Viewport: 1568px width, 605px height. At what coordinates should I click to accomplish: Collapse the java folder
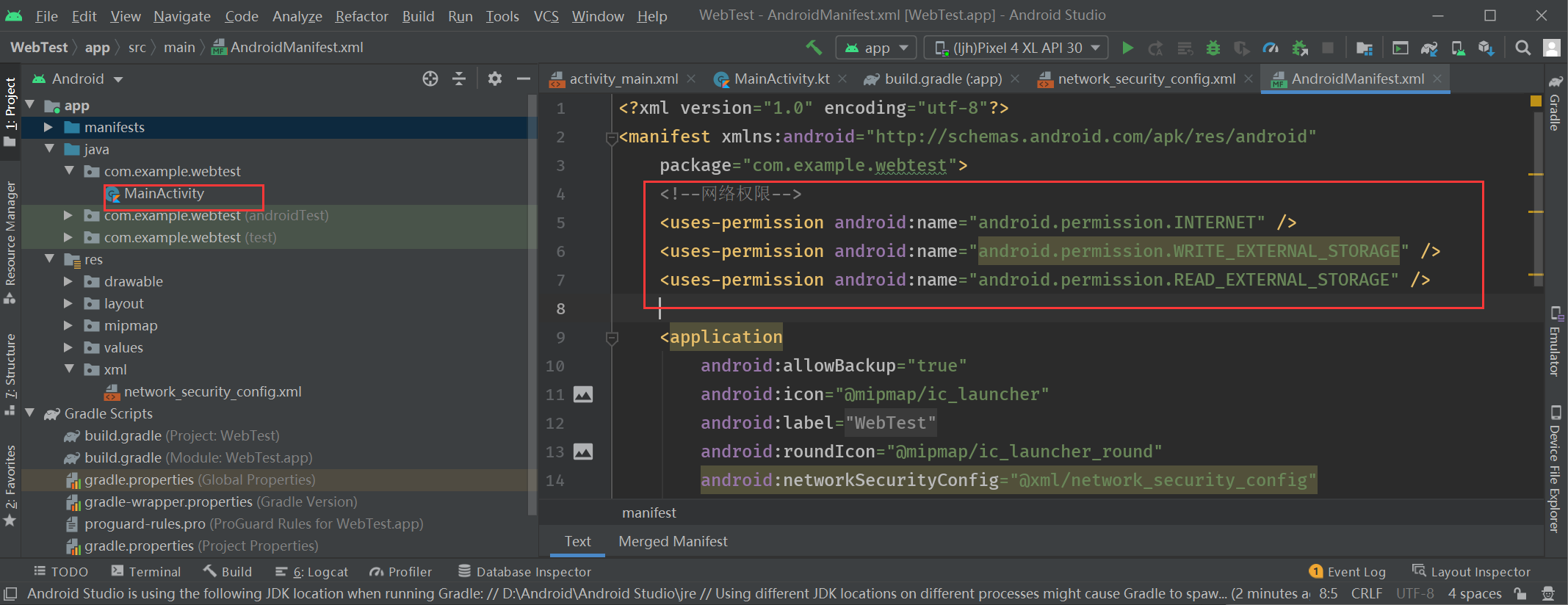point(48,149)
